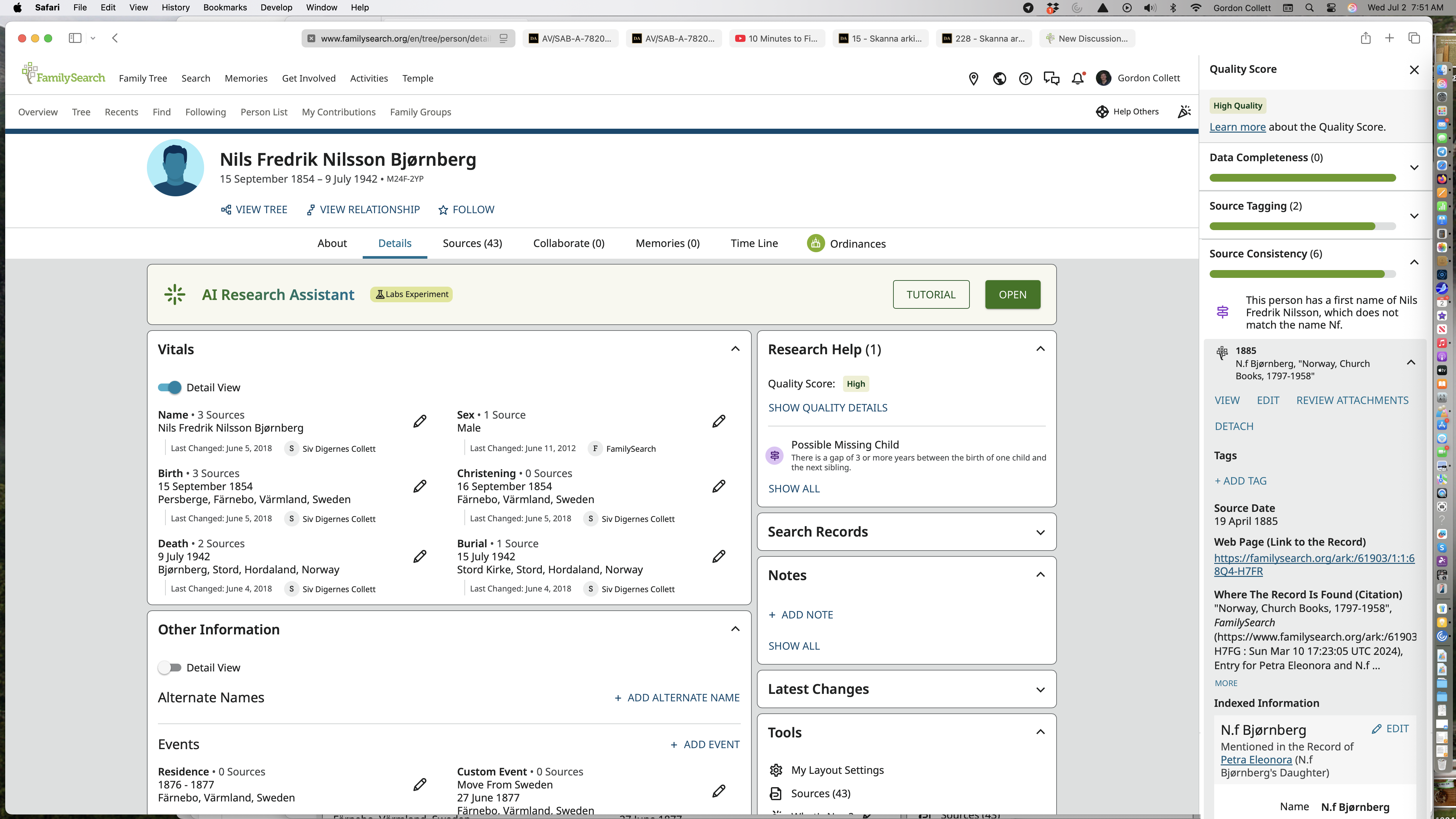The image size is (1456, 819).
Task: Expand the Latest Changes panel
Action: tap(1040, 690)
